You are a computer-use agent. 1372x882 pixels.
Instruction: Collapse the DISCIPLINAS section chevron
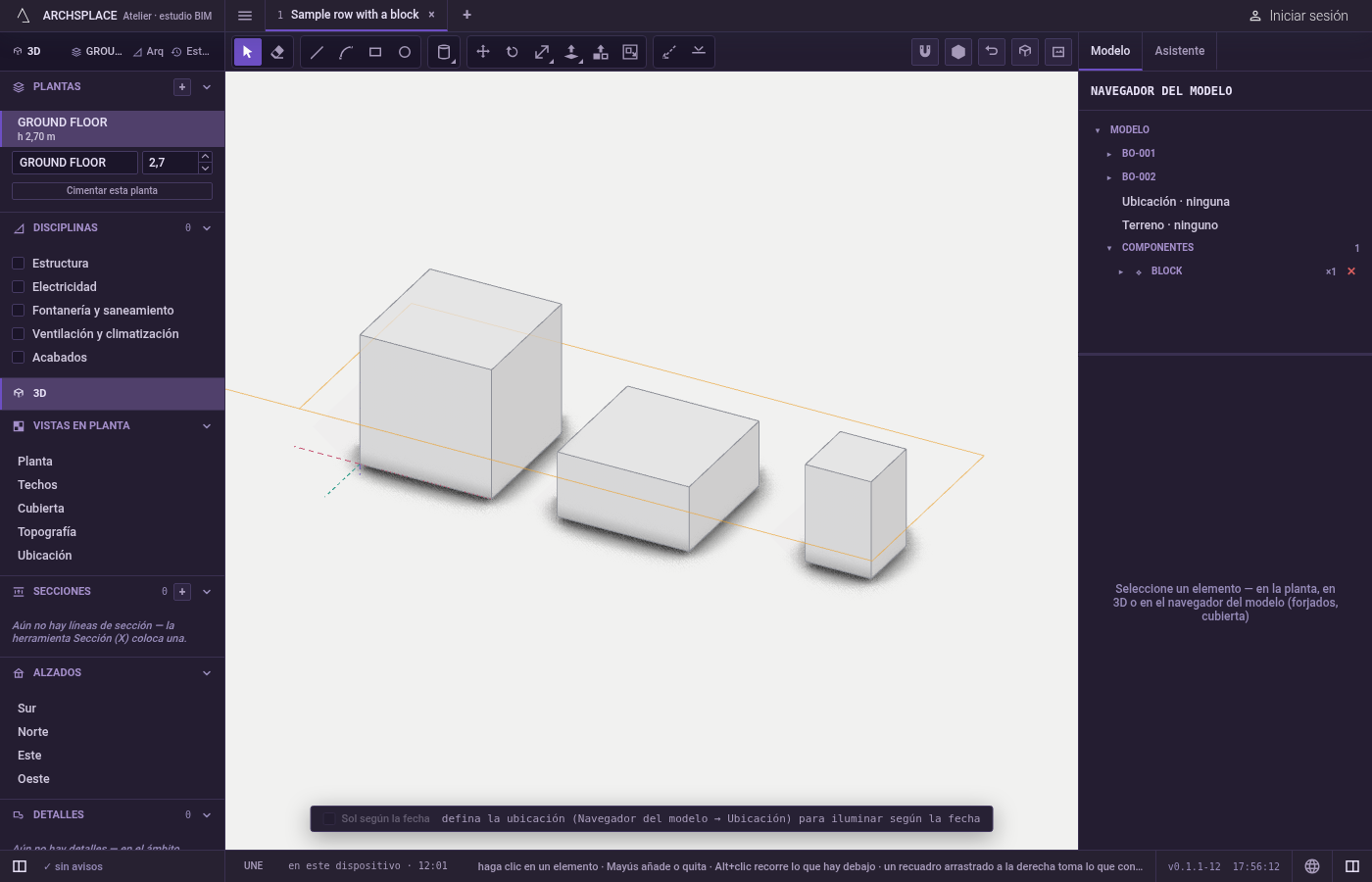[207, 228]
